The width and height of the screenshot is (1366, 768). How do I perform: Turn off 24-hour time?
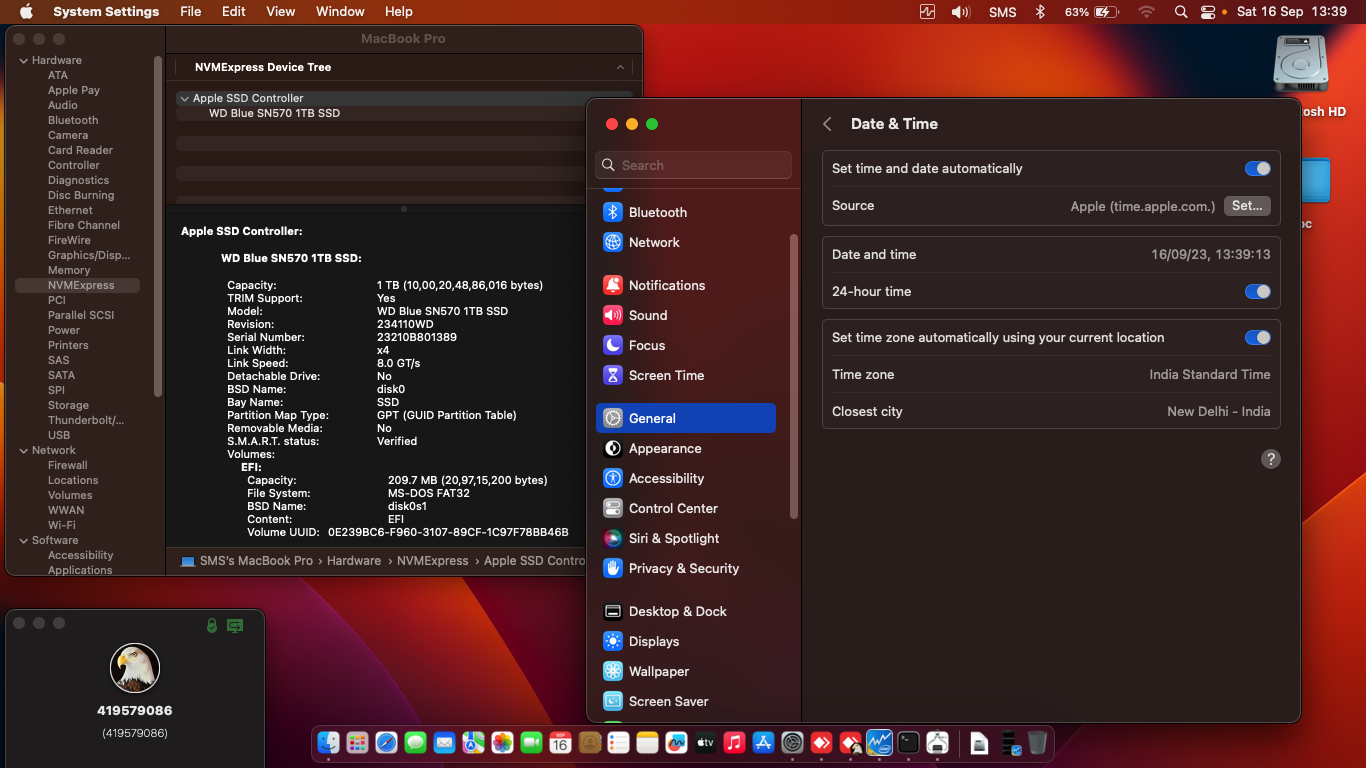coord(1257,292)
